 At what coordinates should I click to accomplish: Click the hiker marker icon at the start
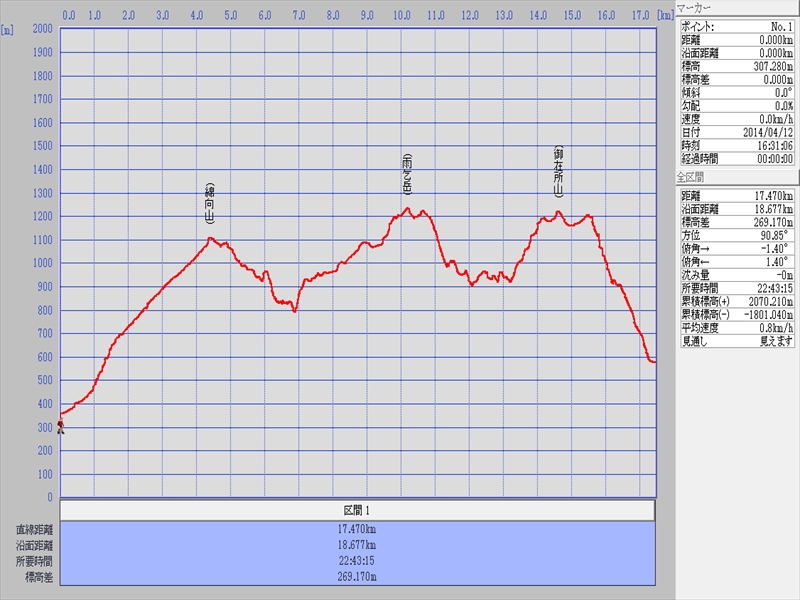pyautogui.click(x=60, y=427)
